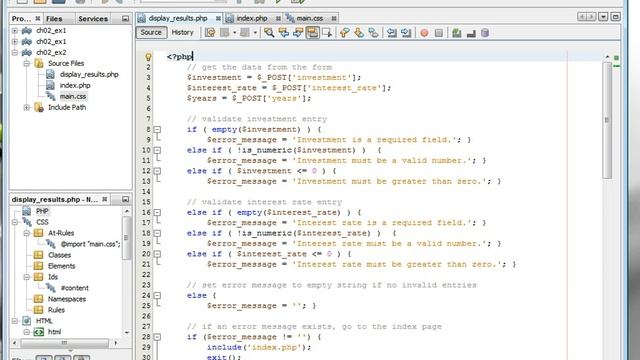The height and width of the screenshot is (360, 640).
Task: Close the display_results.php editor tab
Action: point(218,18)
